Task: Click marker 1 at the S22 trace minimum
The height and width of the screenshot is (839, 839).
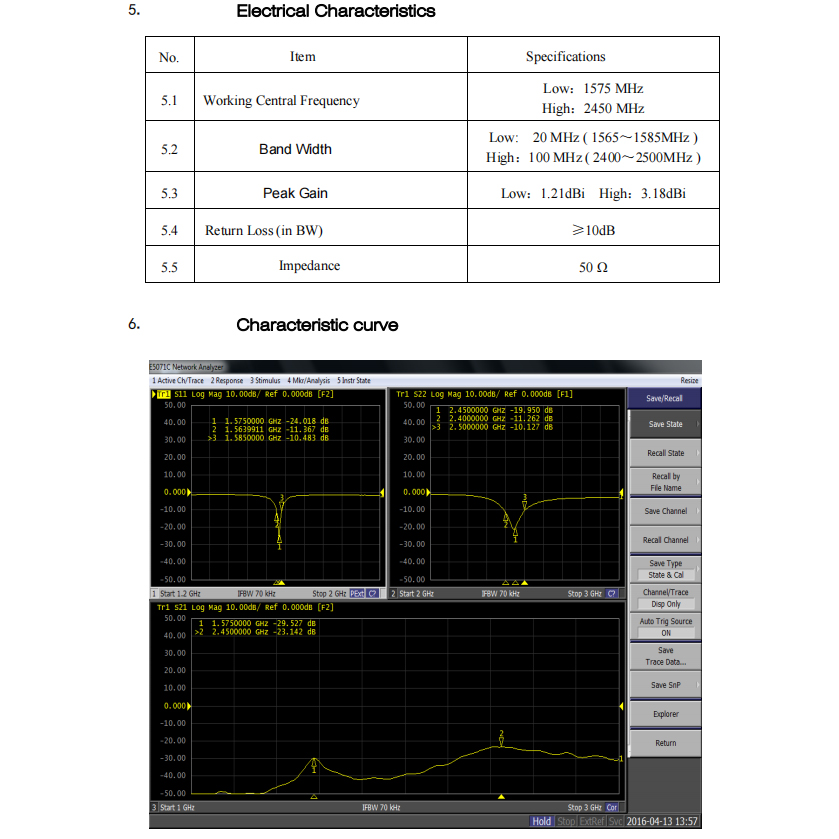Action: [x=515, y=536]
